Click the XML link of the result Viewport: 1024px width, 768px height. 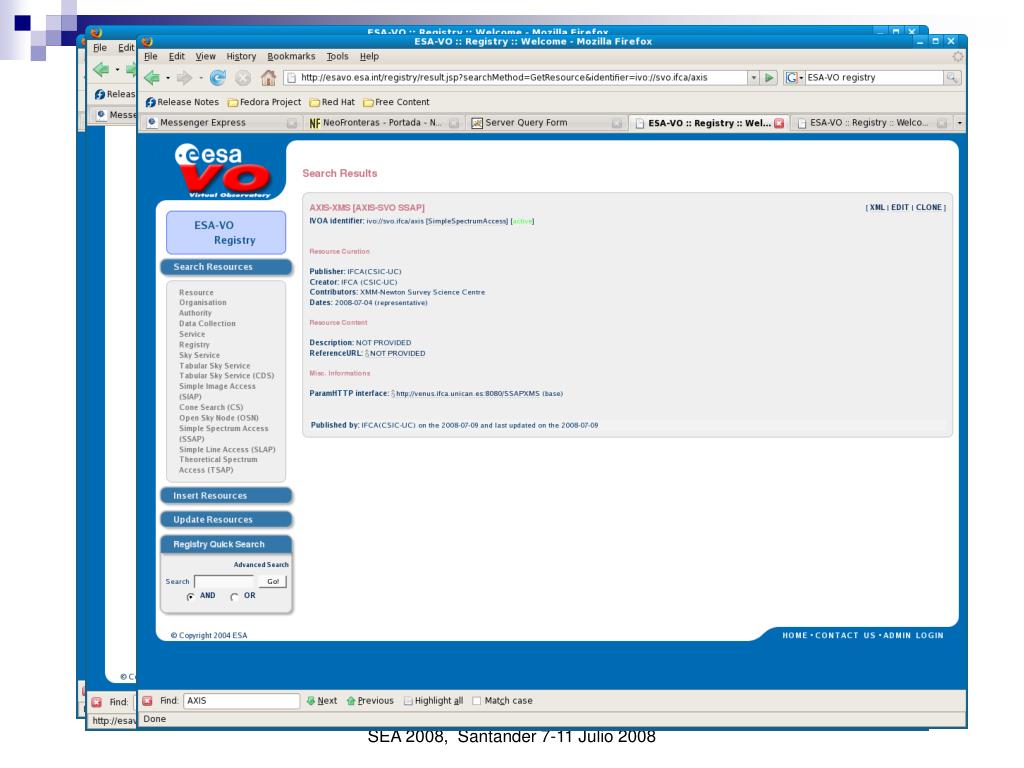[x=877, y=208]
